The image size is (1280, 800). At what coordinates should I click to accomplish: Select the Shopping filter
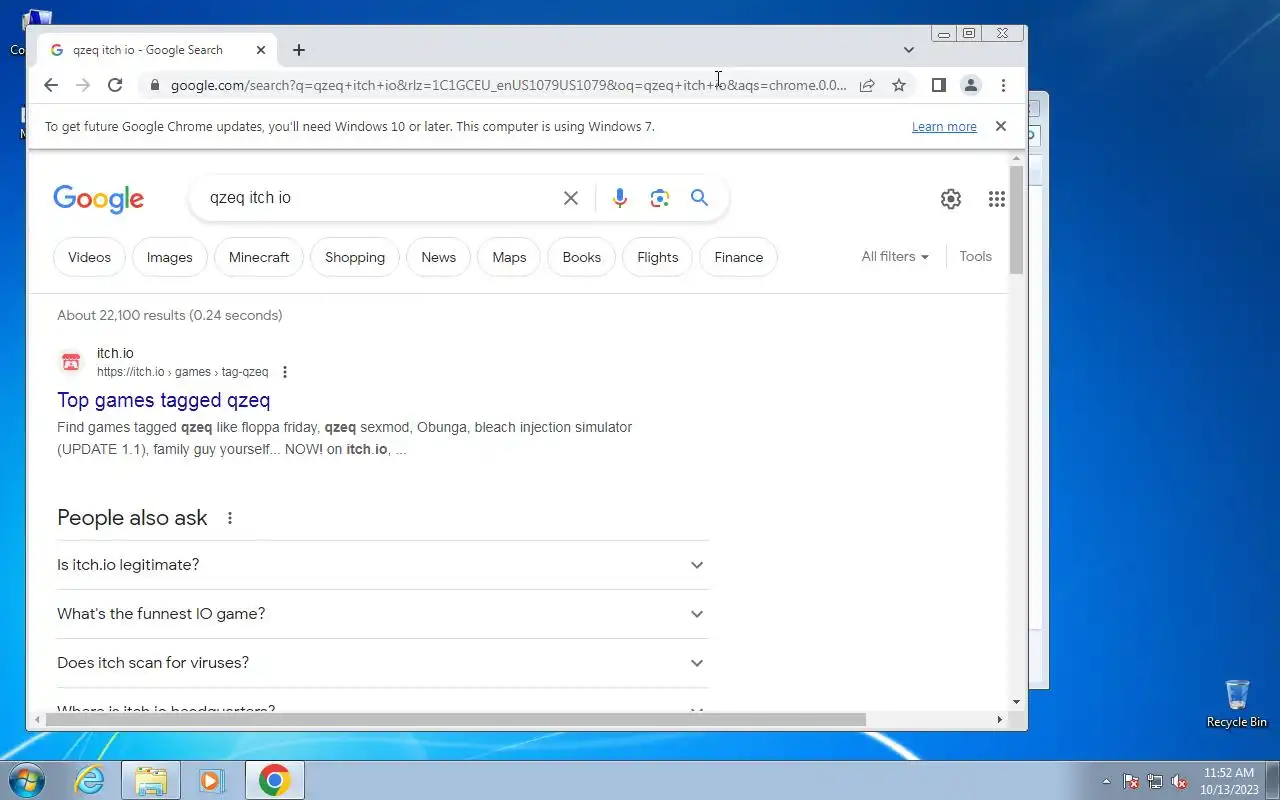coord(355,257)
